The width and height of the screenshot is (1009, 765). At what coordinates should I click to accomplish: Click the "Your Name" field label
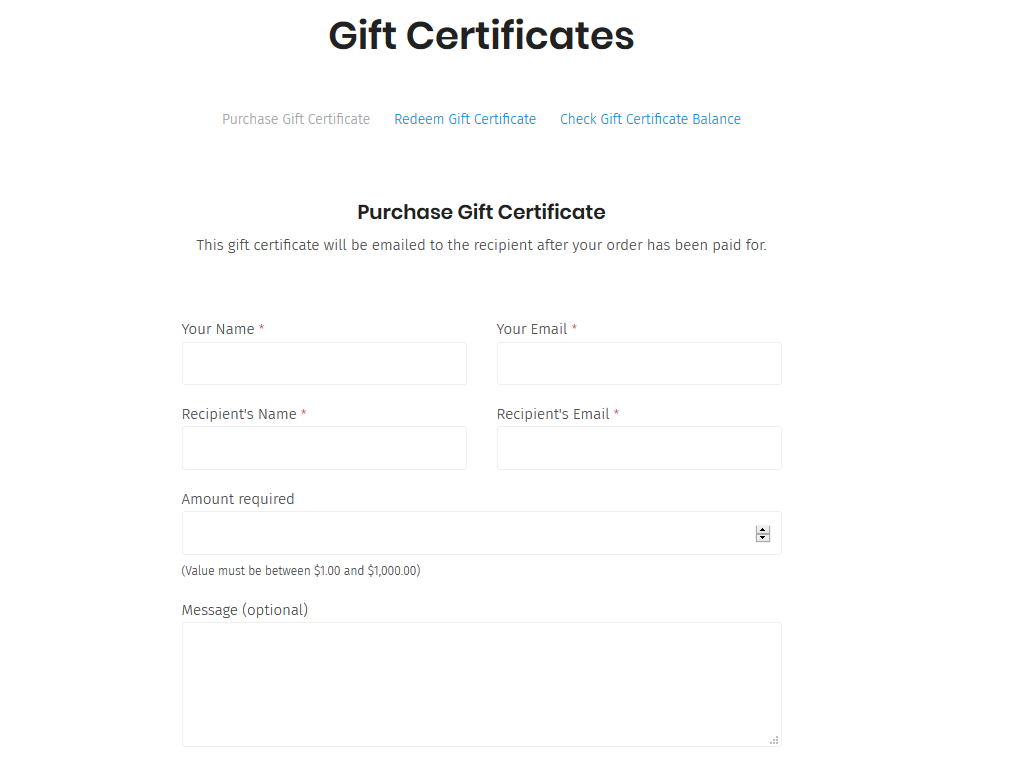pyautogui.click(x=218, y=329)
